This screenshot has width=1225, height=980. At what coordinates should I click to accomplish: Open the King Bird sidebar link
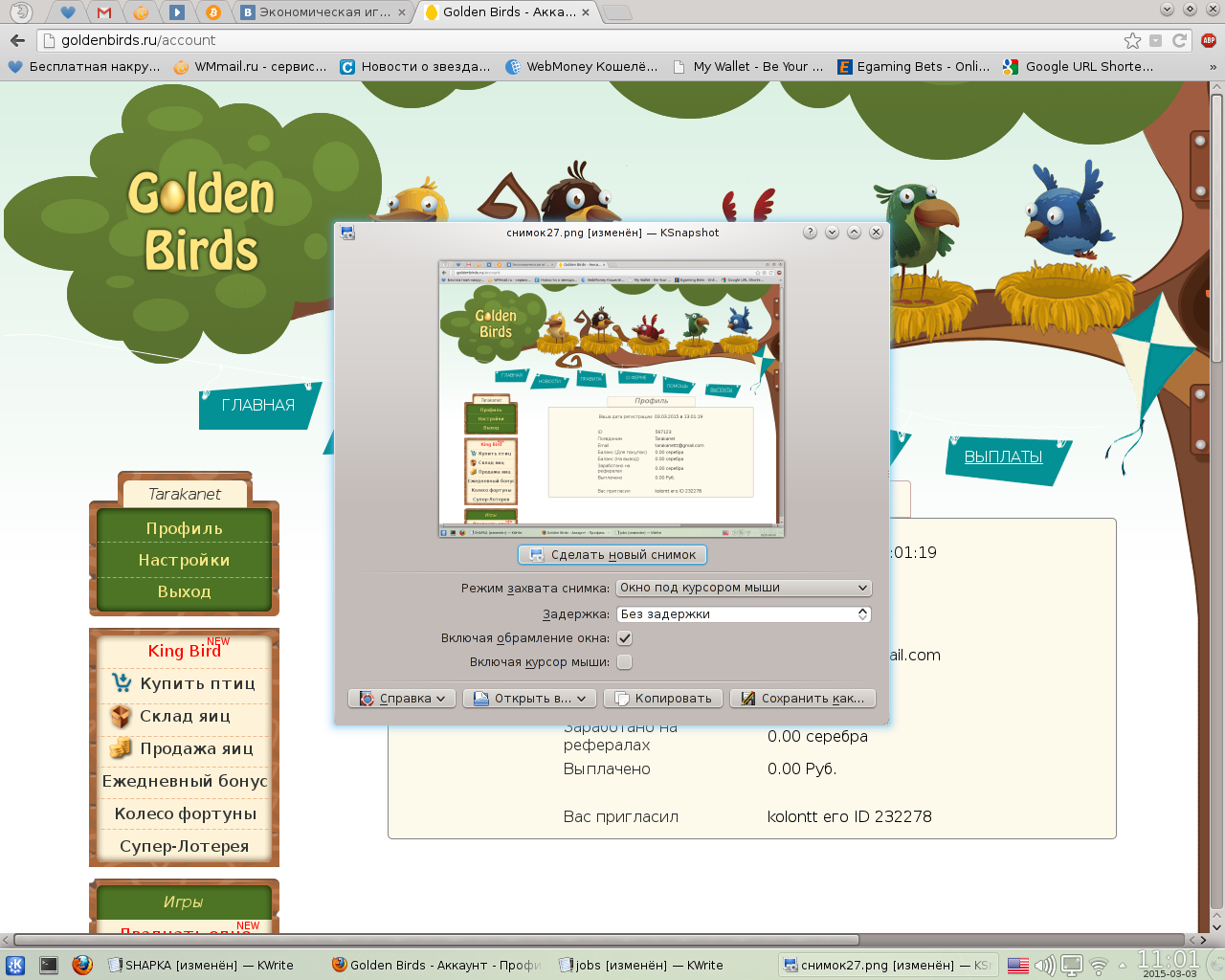184,651
